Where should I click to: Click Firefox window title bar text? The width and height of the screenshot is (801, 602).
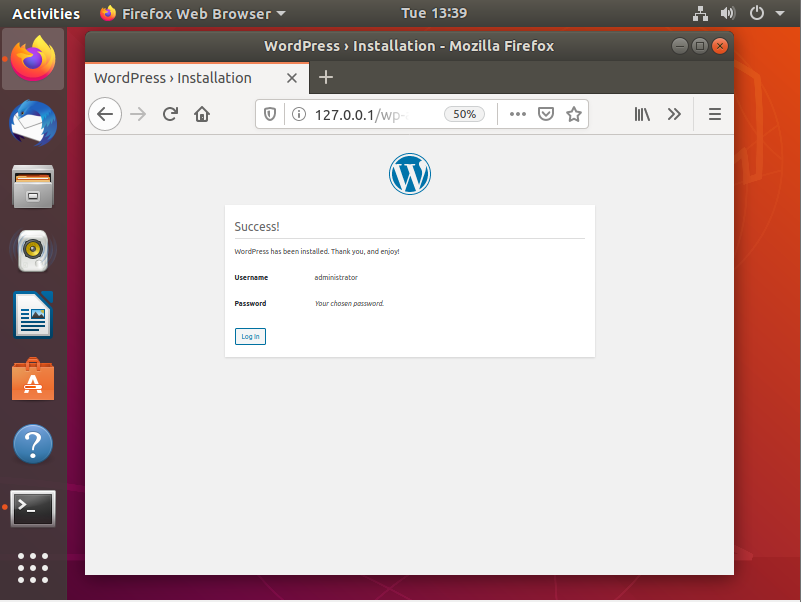coord(409,46)
